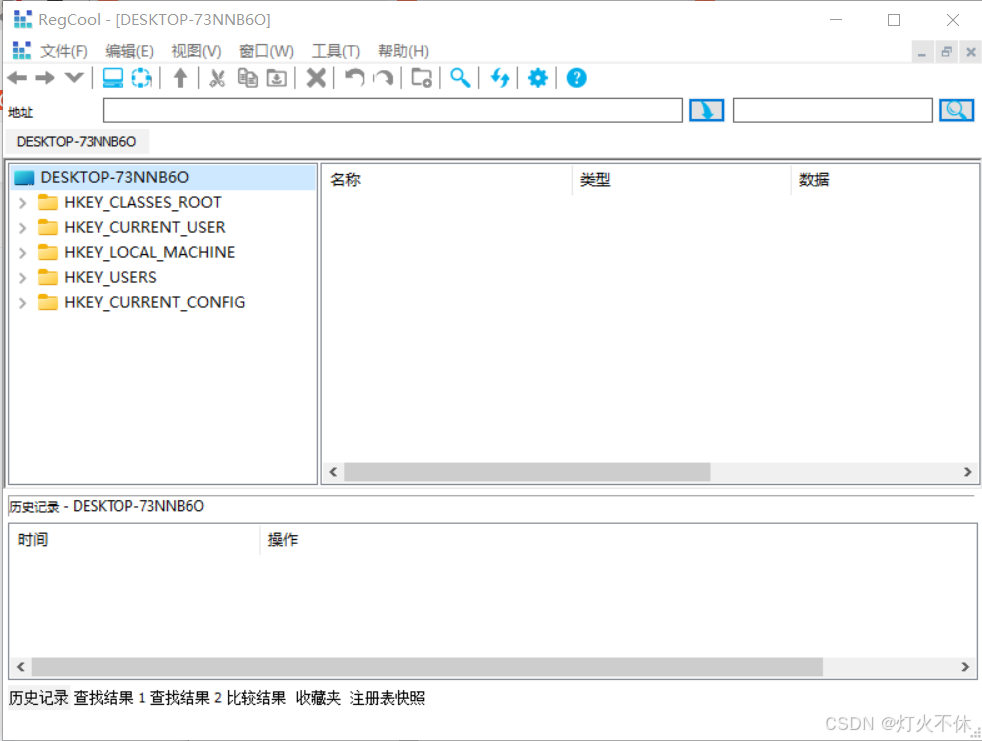Click values pane horizontal scrollbar thumb
This screenshot has width=982, height=741.
click(527, 472)
